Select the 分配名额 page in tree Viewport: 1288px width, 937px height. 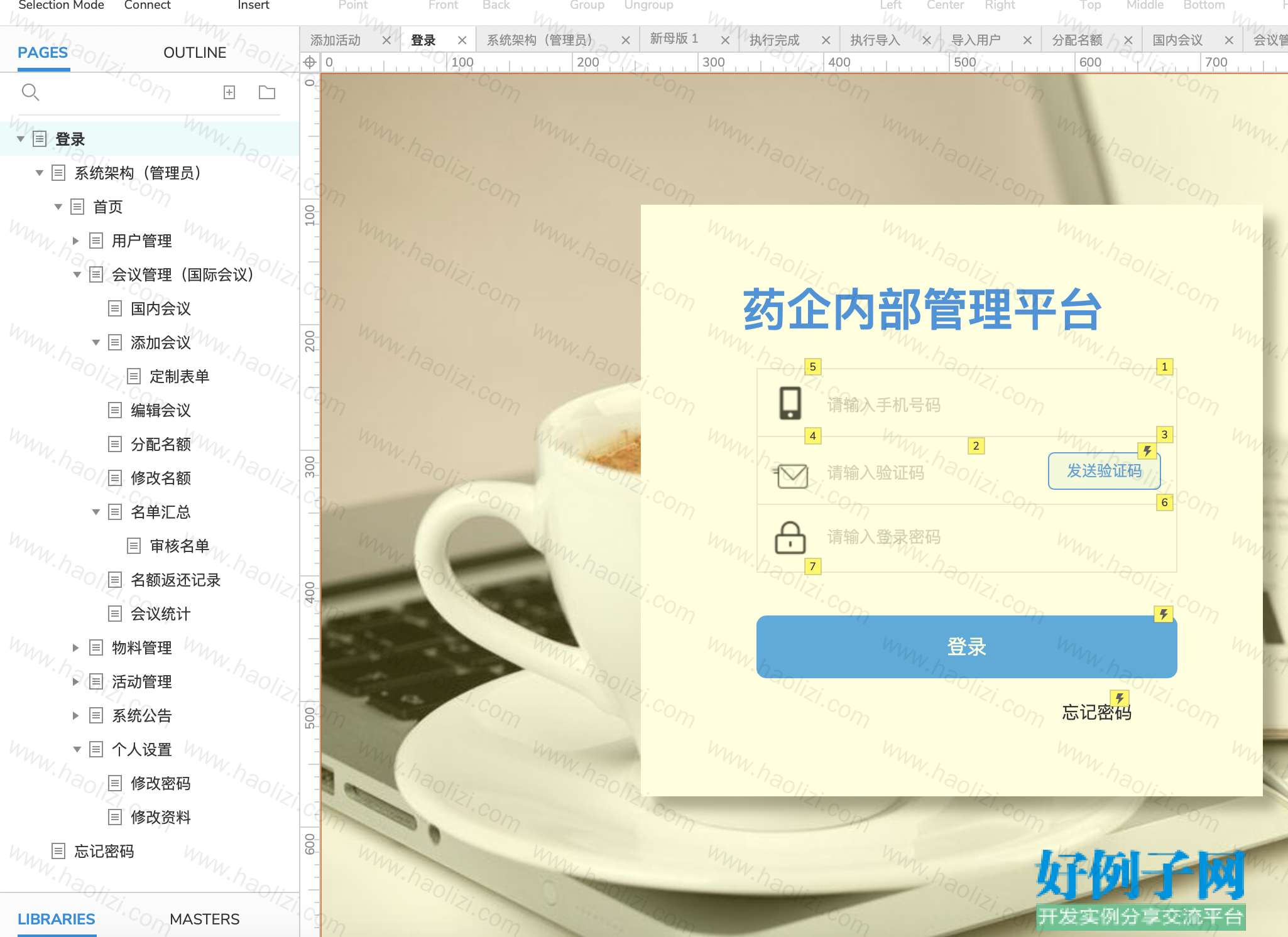tap(161, 444)
